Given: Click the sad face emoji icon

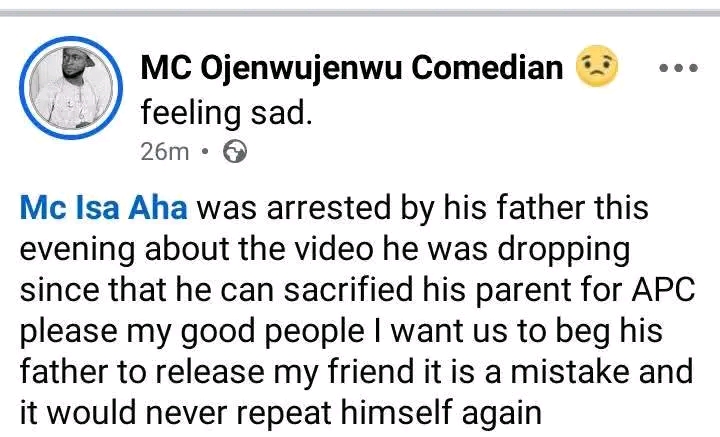Looking at the screenshot, I should coord(597,67).
